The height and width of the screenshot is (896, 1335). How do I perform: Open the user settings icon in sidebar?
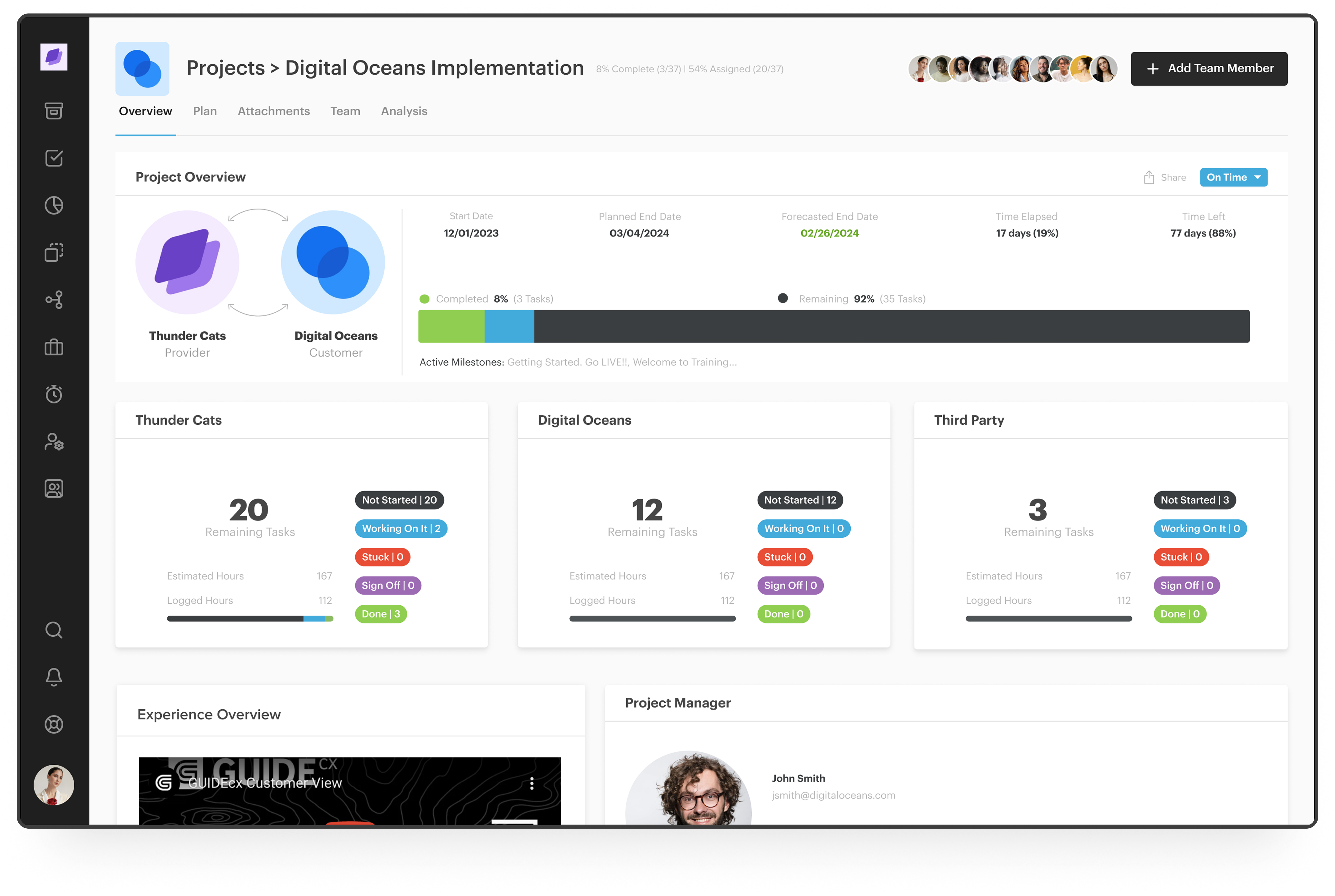click(x=54, y=442)
